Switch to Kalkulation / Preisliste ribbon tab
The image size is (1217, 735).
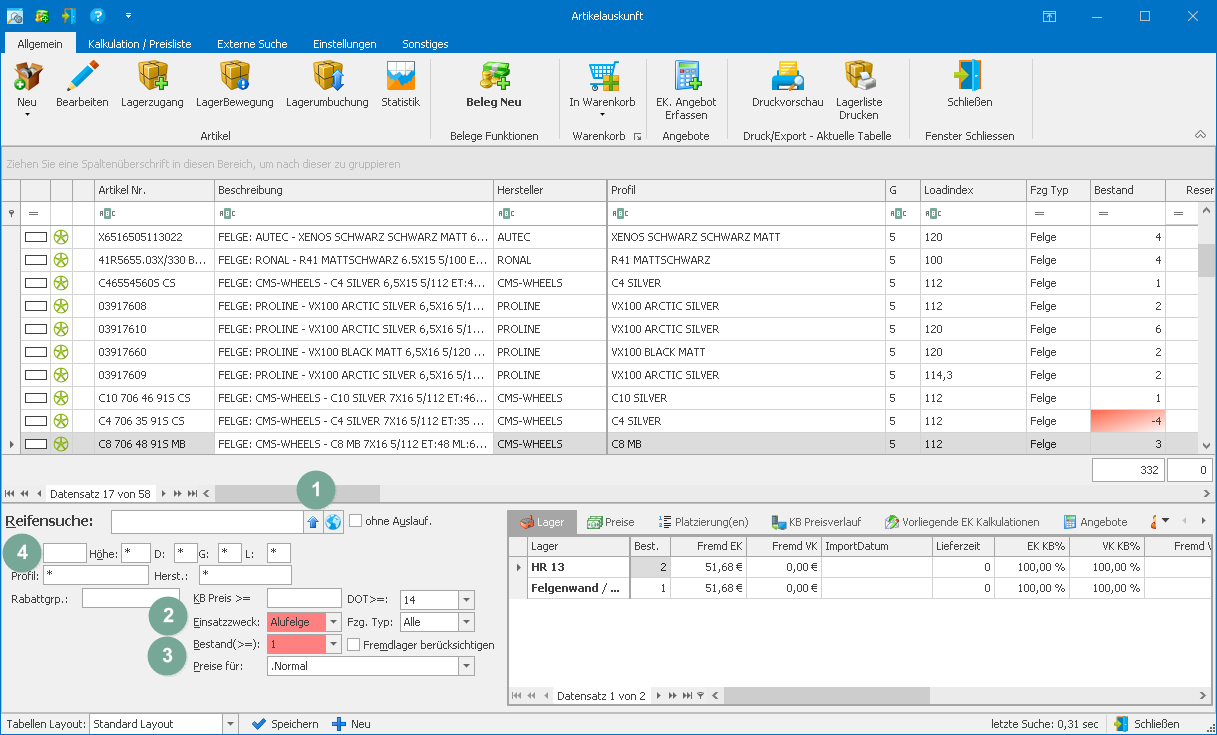pos(140,44)
